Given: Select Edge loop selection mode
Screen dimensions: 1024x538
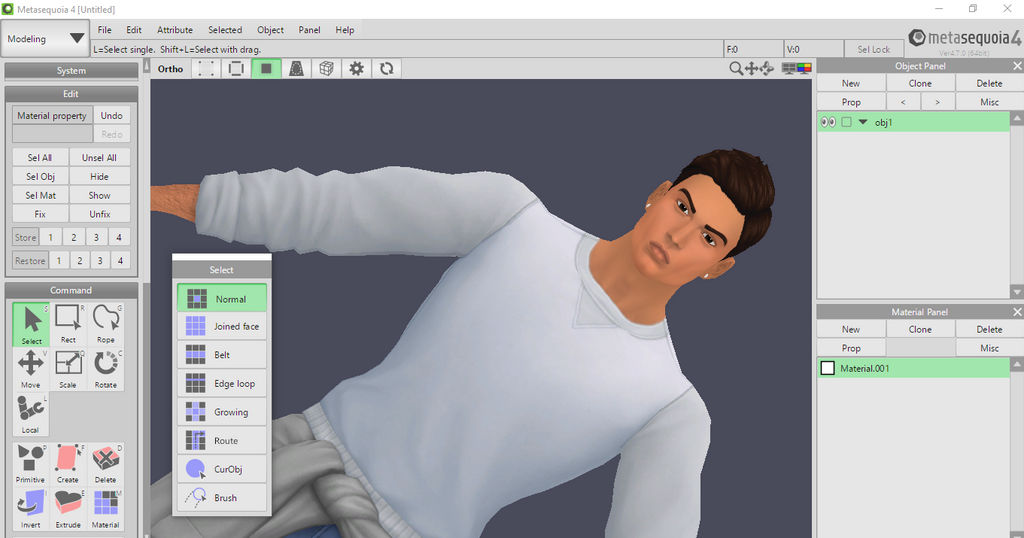Looking at the screenshot, I should tap(222, 383).
